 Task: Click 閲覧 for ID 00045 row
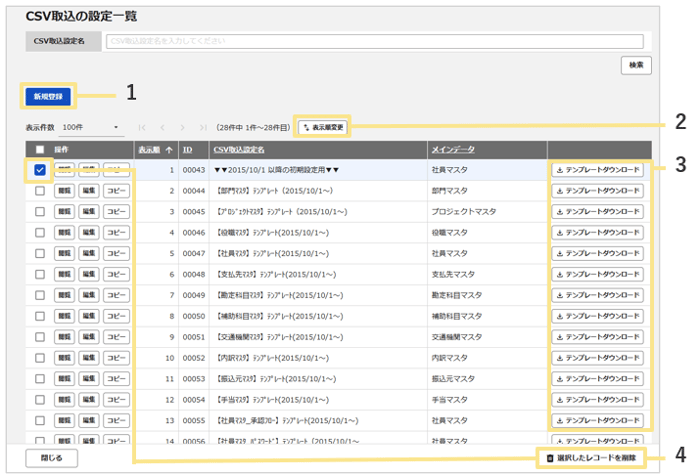[x=64, y=212]
